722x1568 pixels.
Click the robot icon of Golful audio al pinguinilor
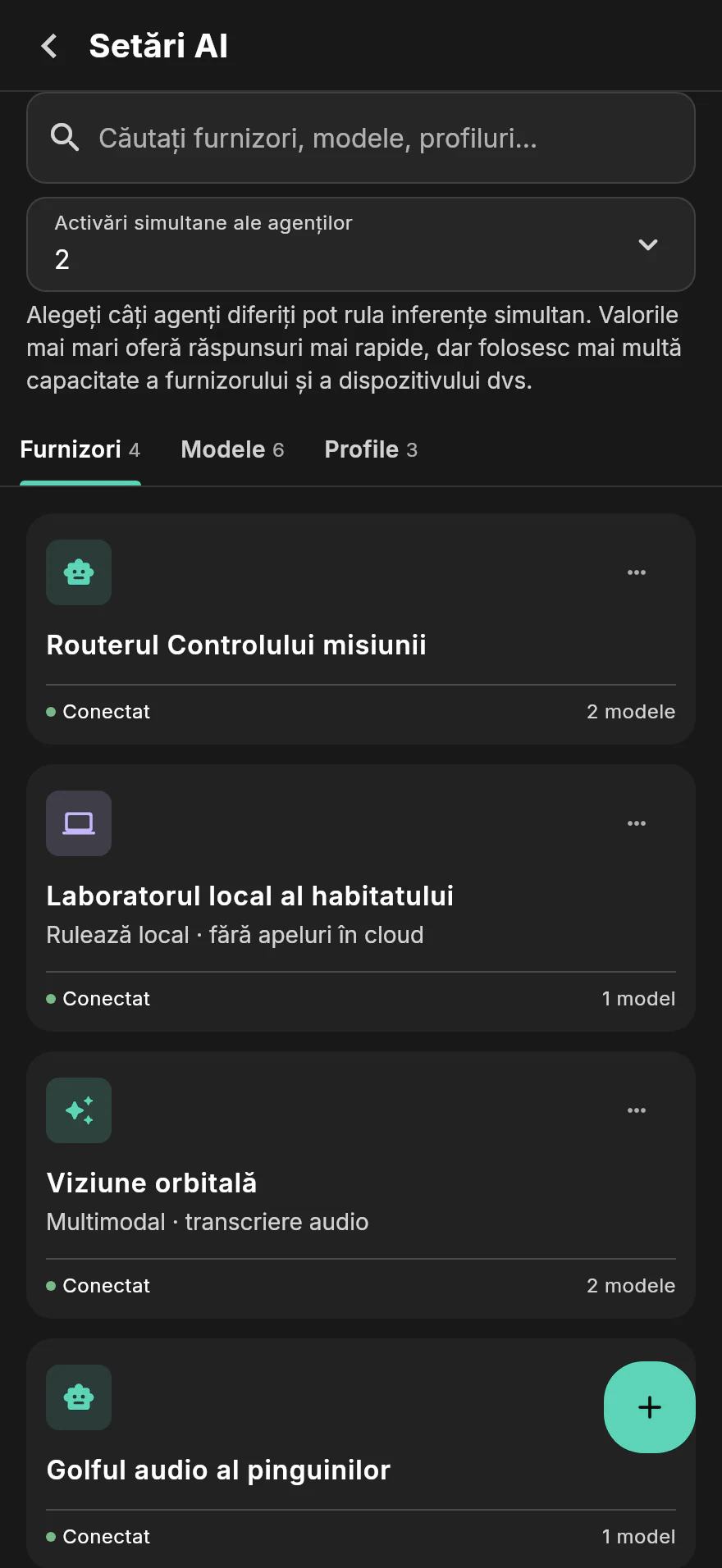79,1397
